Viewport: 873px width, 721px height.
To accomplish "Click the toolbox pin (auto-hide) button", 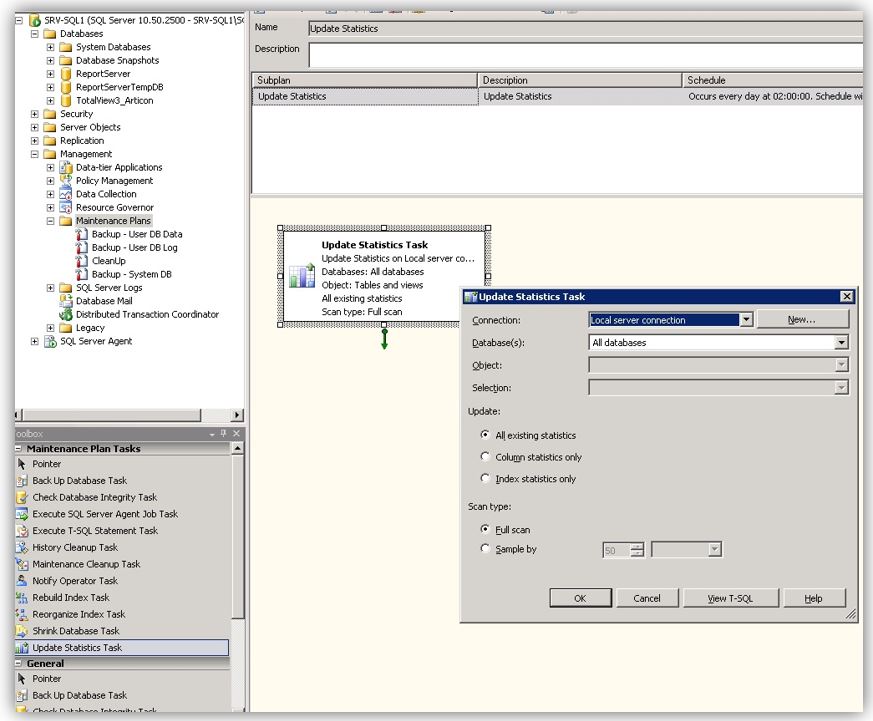I will click(224, 433).
